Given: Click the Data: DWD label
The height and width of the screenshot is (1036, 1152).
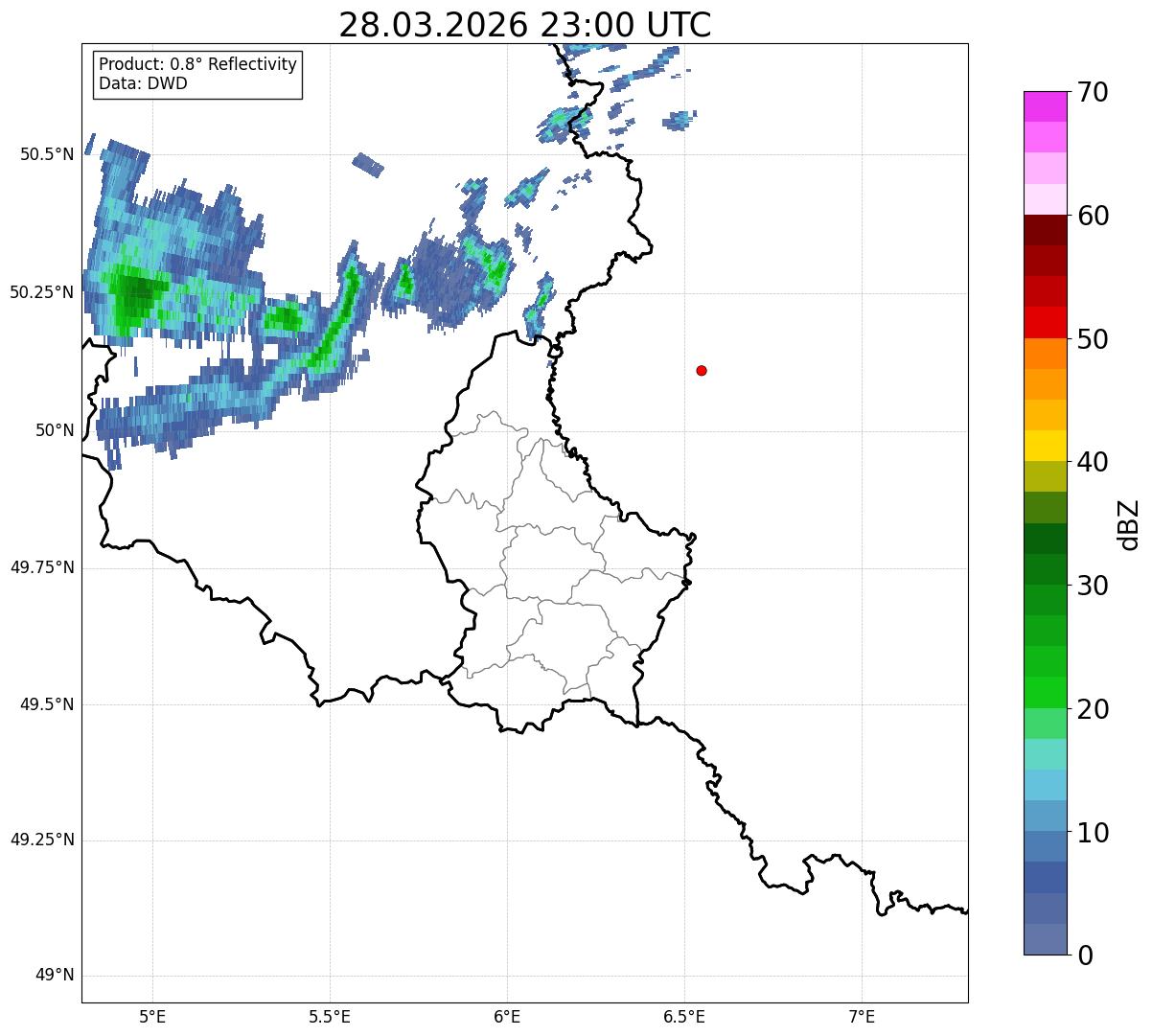Looking at the screenshot, I should tap(144, 83).
